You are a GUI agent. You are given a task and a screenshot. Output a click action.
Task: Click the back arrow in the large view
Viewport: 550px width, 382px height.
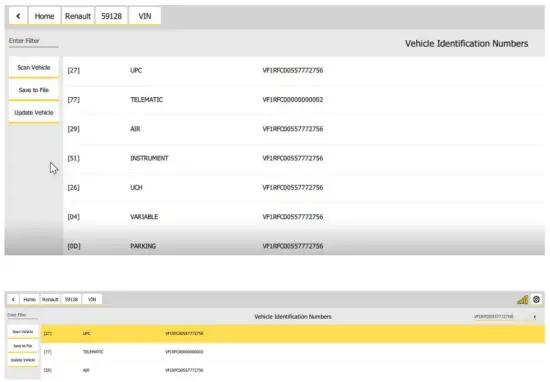tap(18, 16)
